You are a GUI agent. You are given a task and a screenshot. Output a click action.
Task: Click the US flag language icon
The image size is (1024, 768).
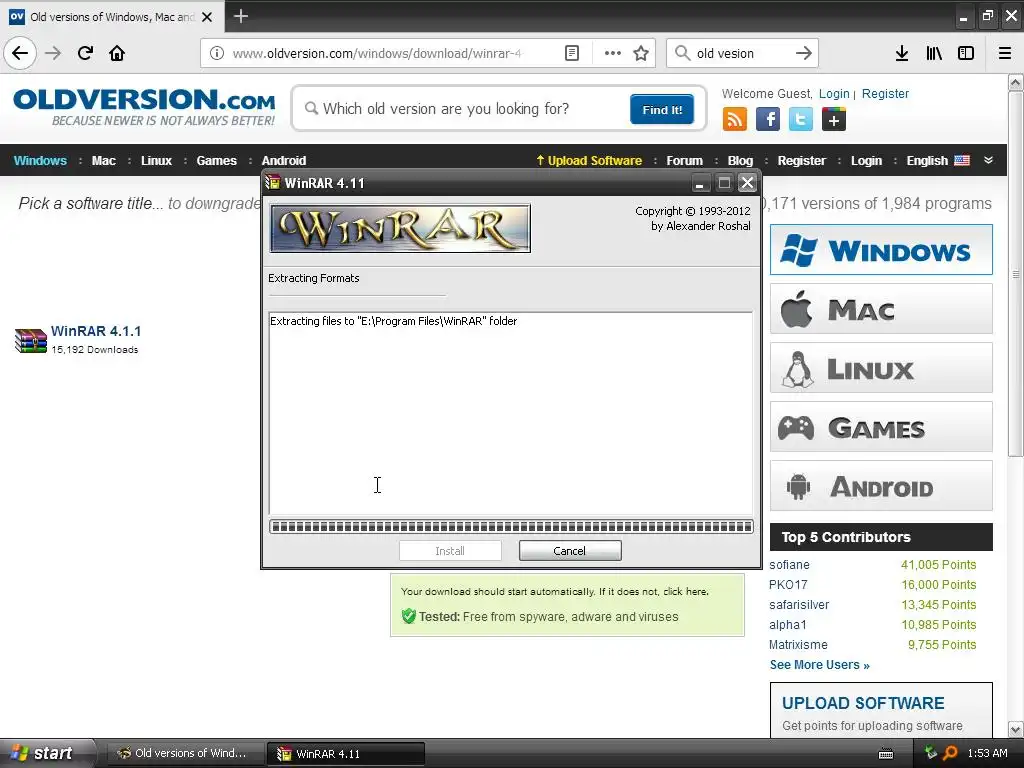click(962, 160)
